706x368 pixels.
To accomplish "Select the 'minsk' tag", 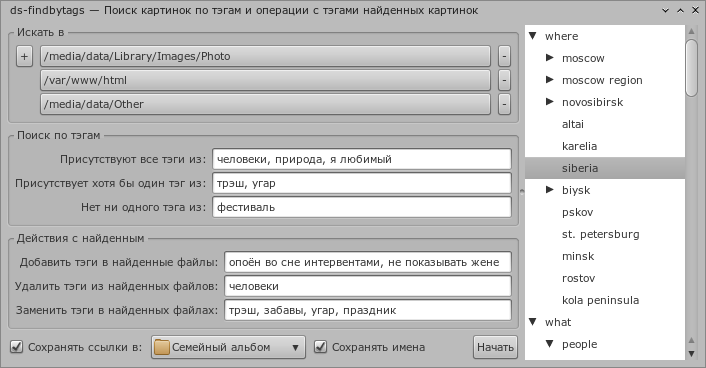I will (578, 256).
